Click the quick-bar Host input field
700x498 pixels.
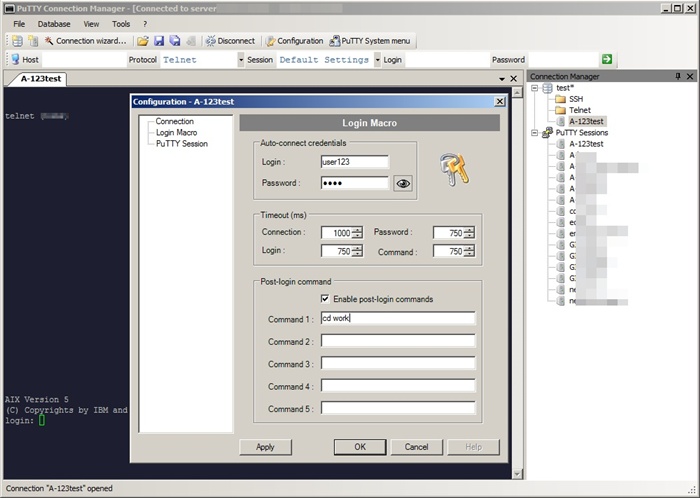(84, 60)
